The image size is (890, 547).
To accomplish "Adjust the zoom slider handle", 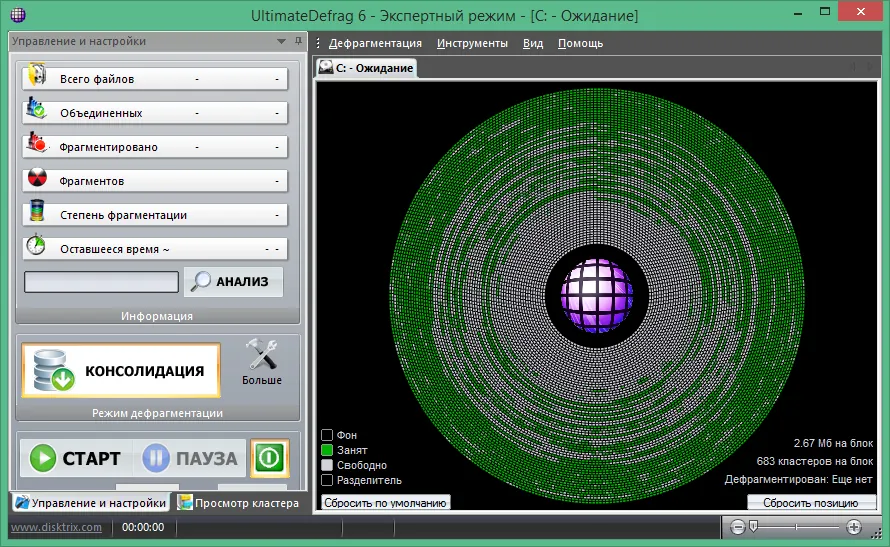I will click(x=753, y=527).
